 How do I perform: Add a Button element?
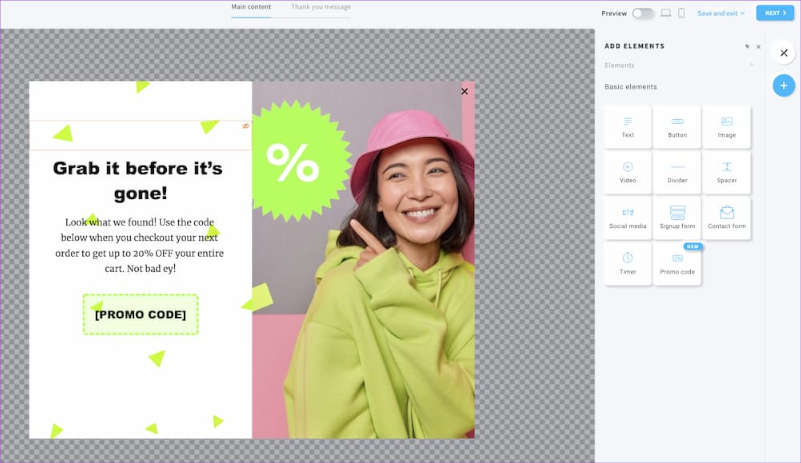[677, 127]
